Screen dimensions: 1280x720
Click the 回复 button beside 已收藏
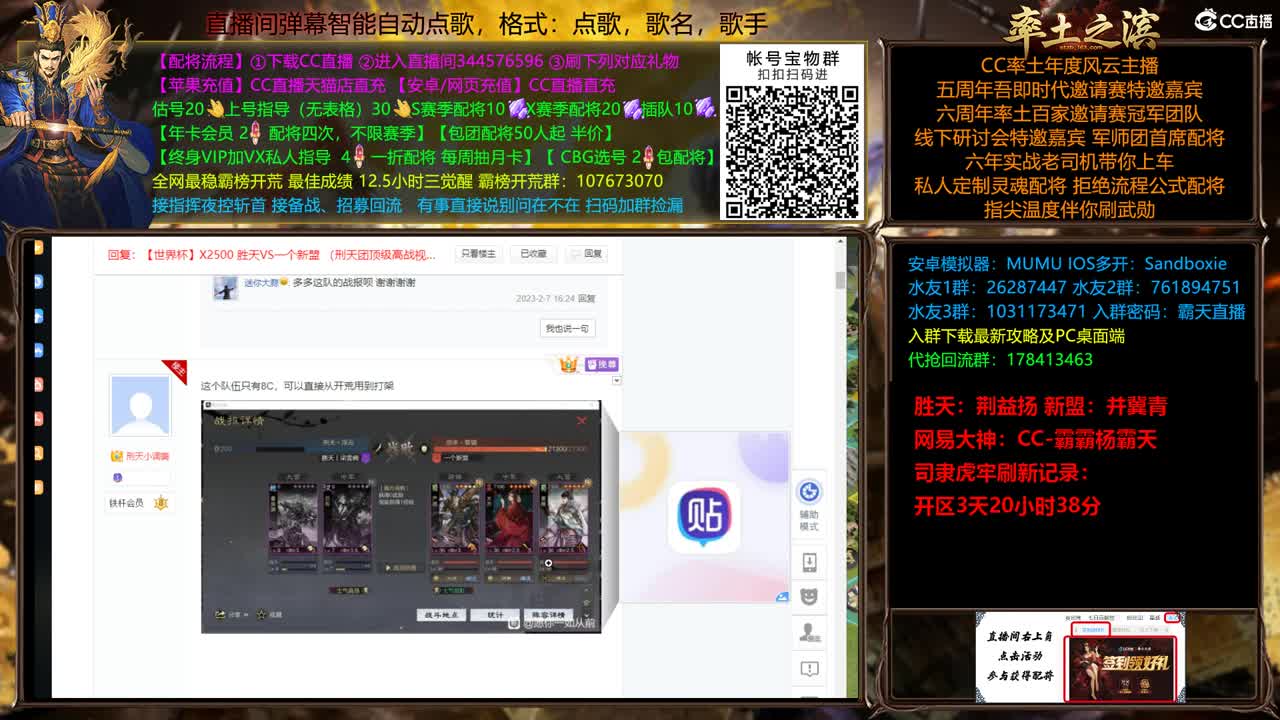pos(587,254)
